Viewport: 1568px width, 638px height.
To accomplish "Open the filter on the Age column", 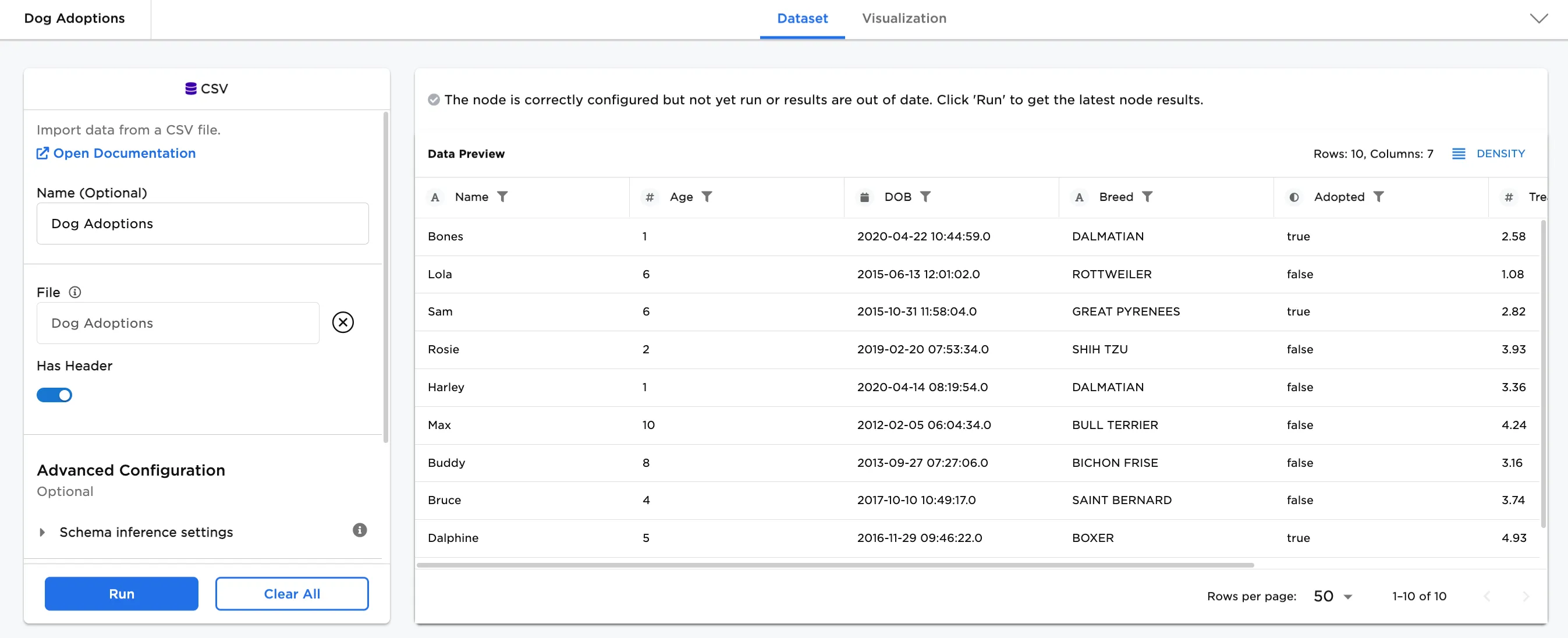I will [x=707, y=197].
